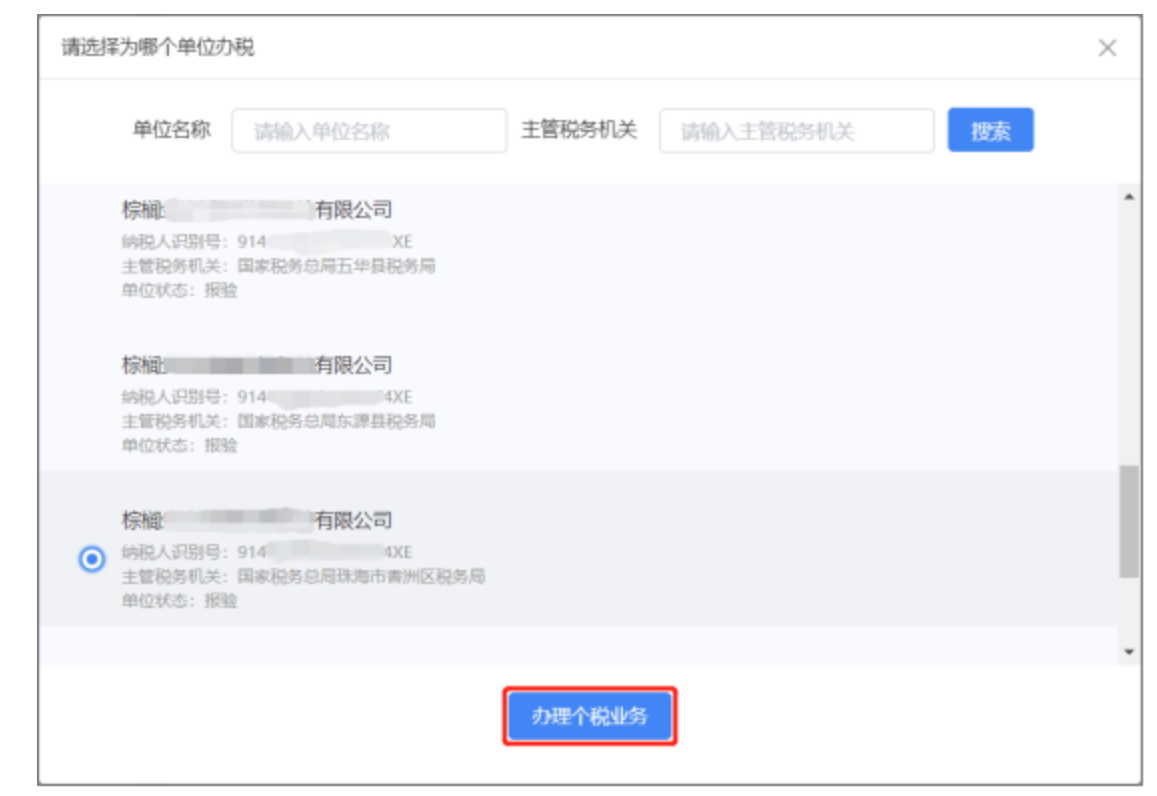The width and height of the screenshot is (1157, 796).
Task: Click 单位状态: 报验 in the 五华县 entry
Action: (x=179, y=290)
